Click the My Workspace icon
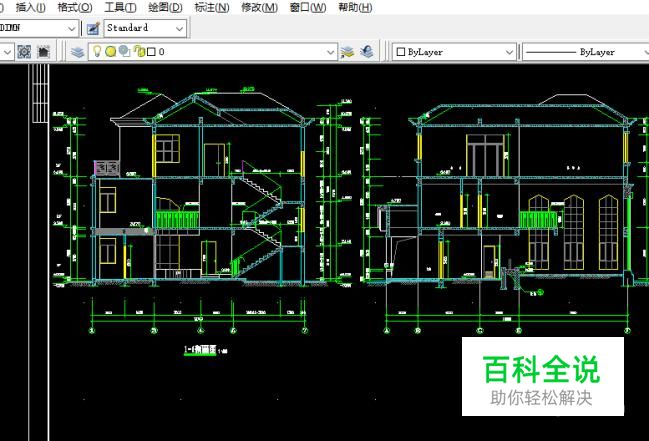The image size is (649, 441). 43,52
